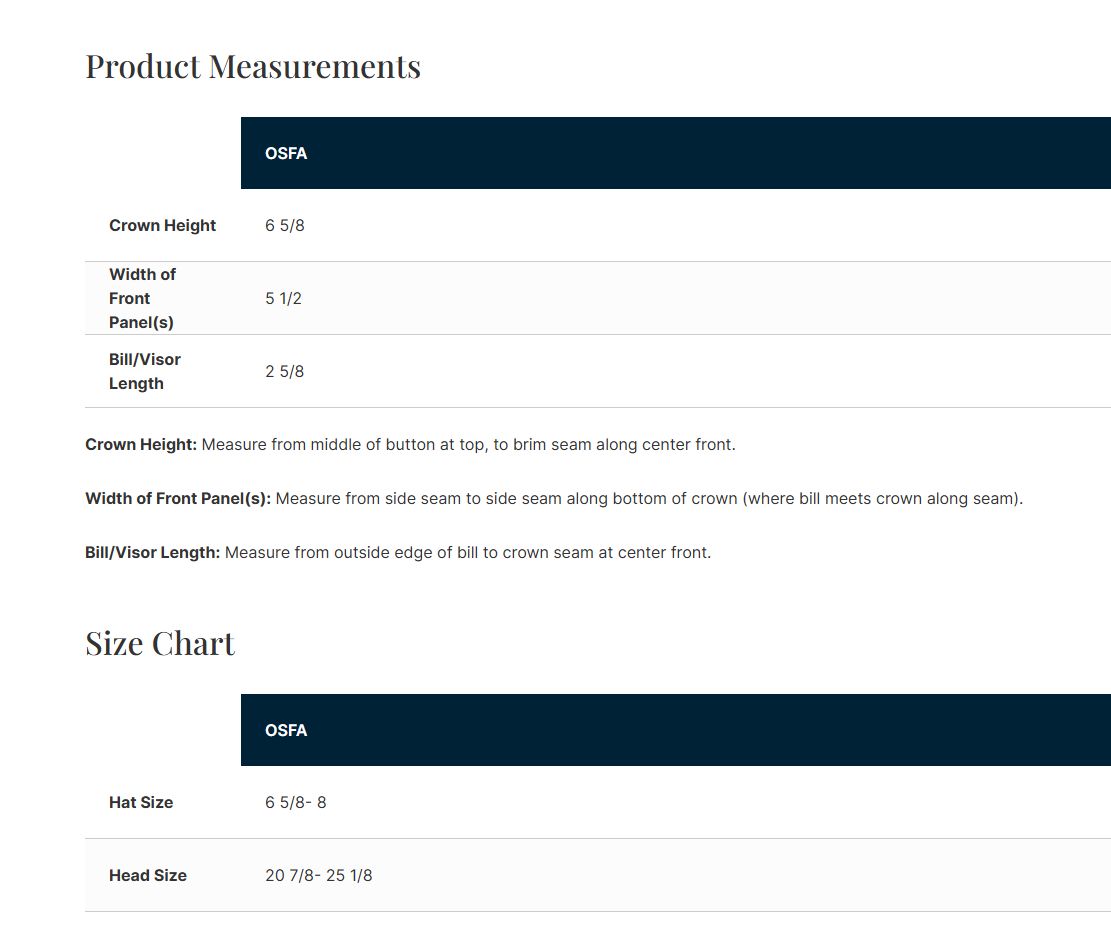Select OSFA header in Size Chart table

tap(286, 730)
